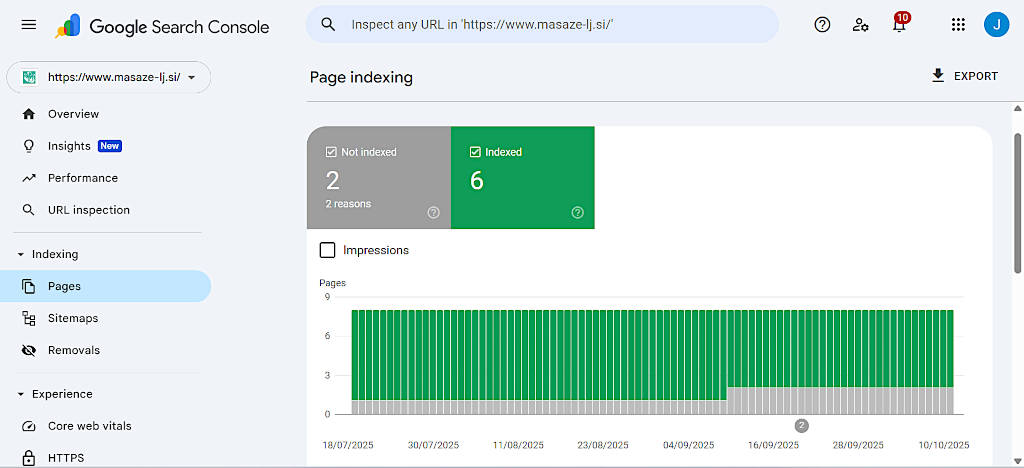The width and height of the screenshot is (1024, 468).
Task: Click the Help question mark icon
Action: point(822,25)
